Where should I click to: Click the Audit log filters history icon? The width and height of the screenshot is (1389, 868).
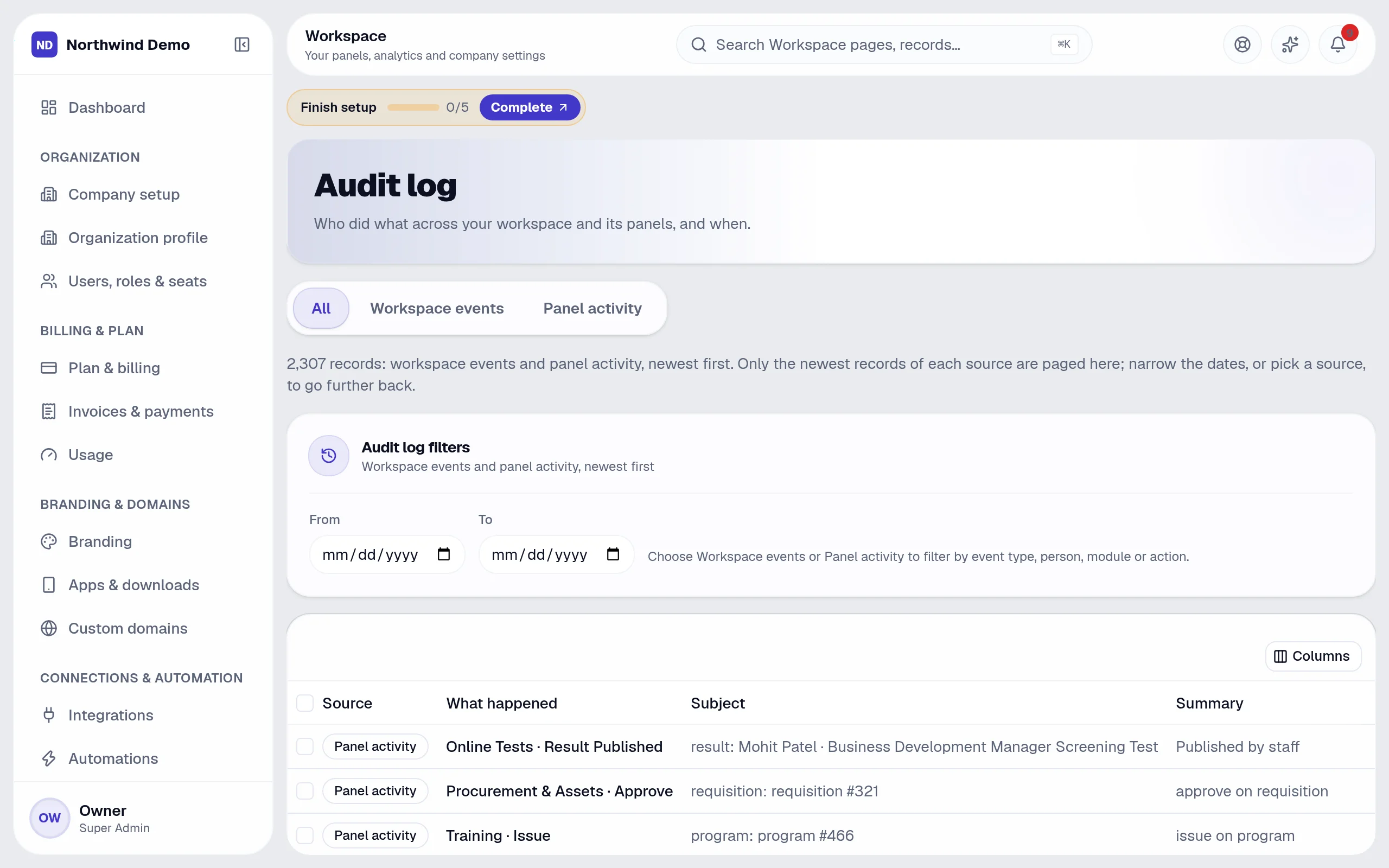[329, 456]
